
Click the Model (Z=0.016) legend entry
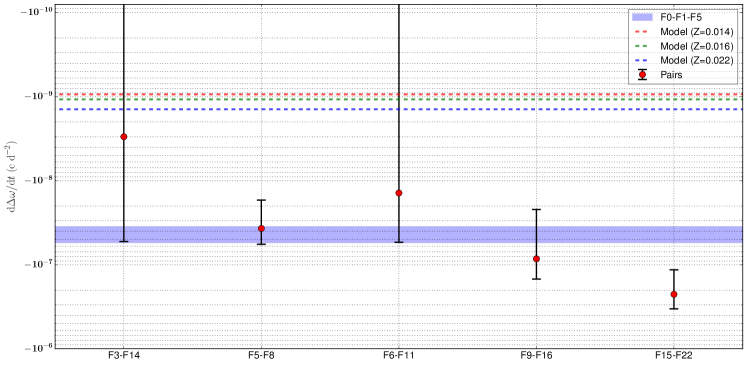pyautogui.click(x=682, y=46)
